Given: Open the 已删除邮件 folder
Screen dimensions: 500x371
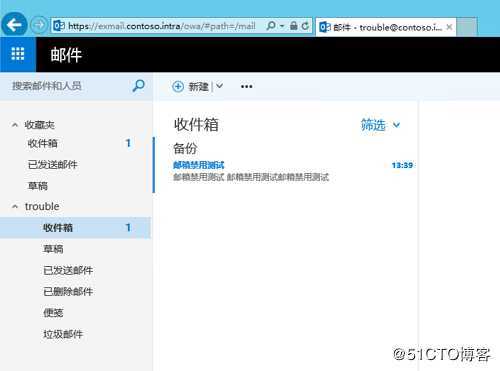Looking at the screenshot, I should point(68,291).
